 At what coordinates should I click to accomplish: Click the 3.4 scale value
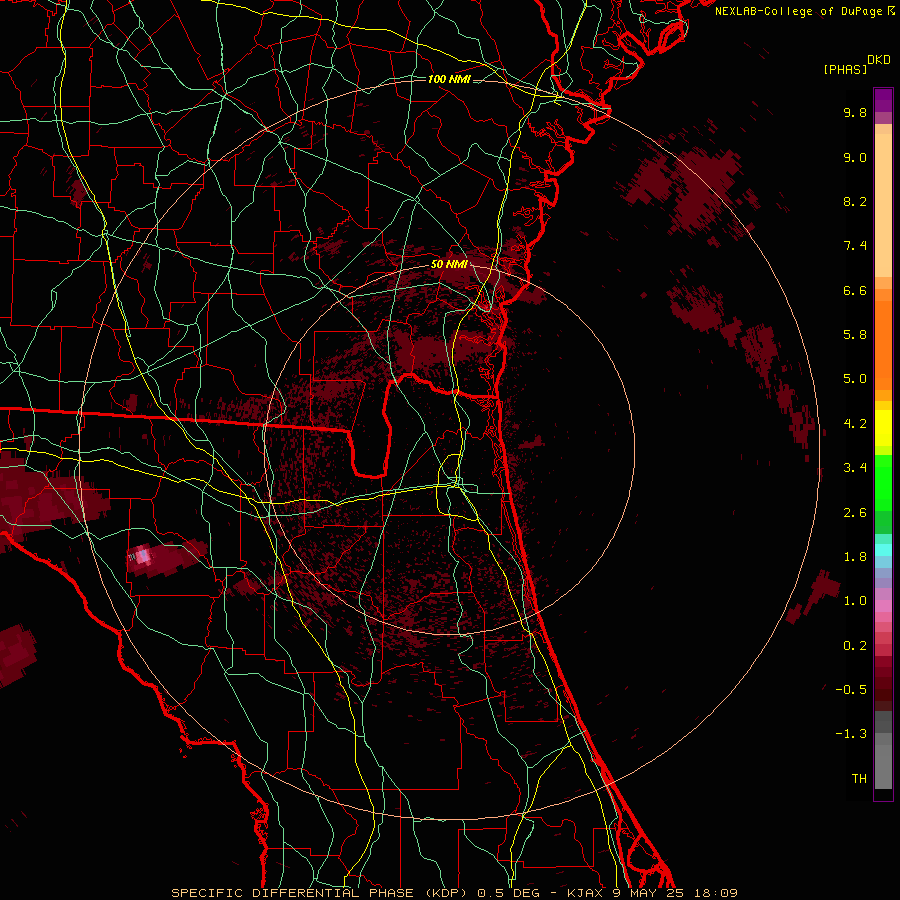(855, 468)
